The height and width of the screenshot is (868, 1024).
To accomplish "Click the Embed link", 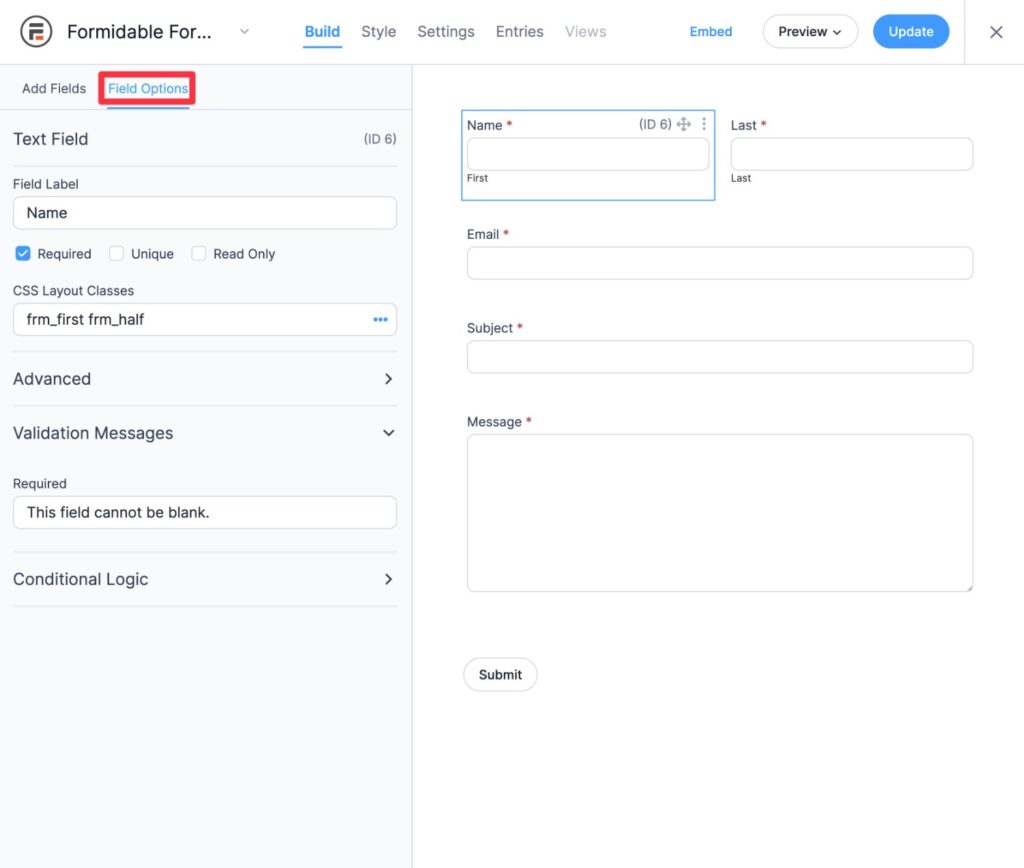I will coord(711,31).
